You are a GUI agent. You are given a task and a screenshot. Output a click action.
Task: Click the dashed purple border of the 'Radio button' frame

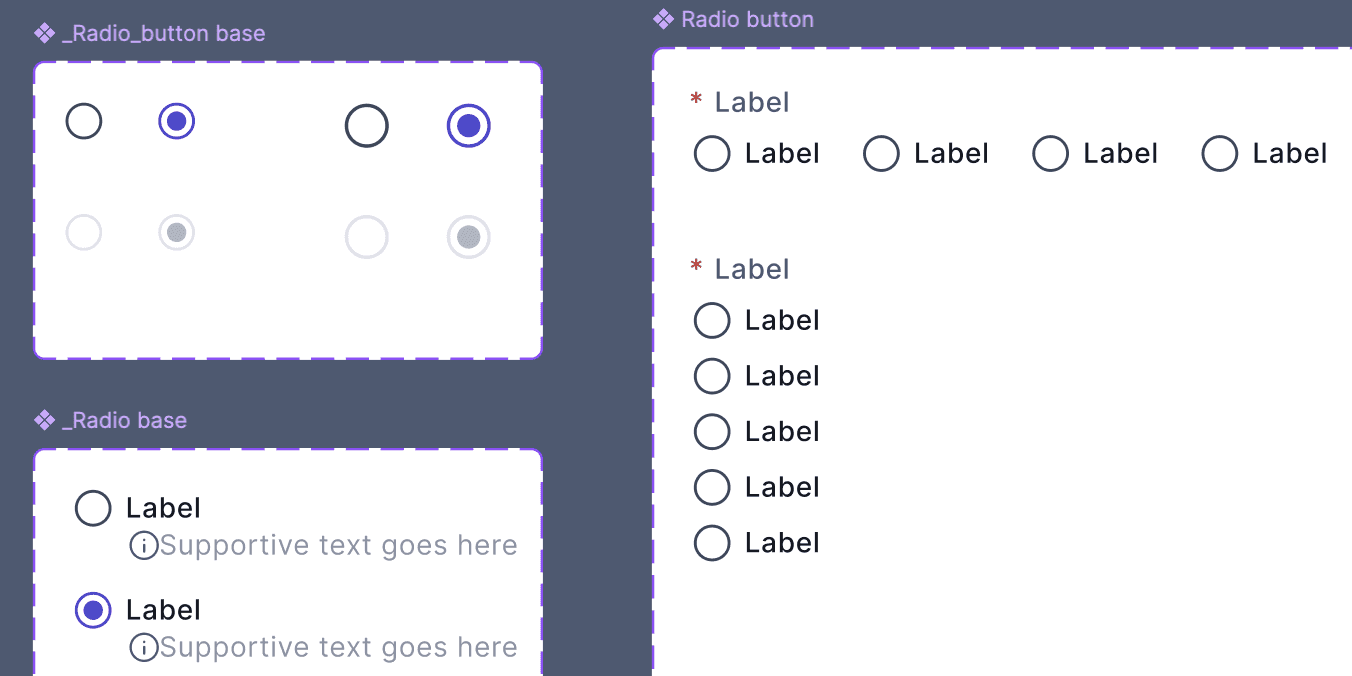[1000, 46]
